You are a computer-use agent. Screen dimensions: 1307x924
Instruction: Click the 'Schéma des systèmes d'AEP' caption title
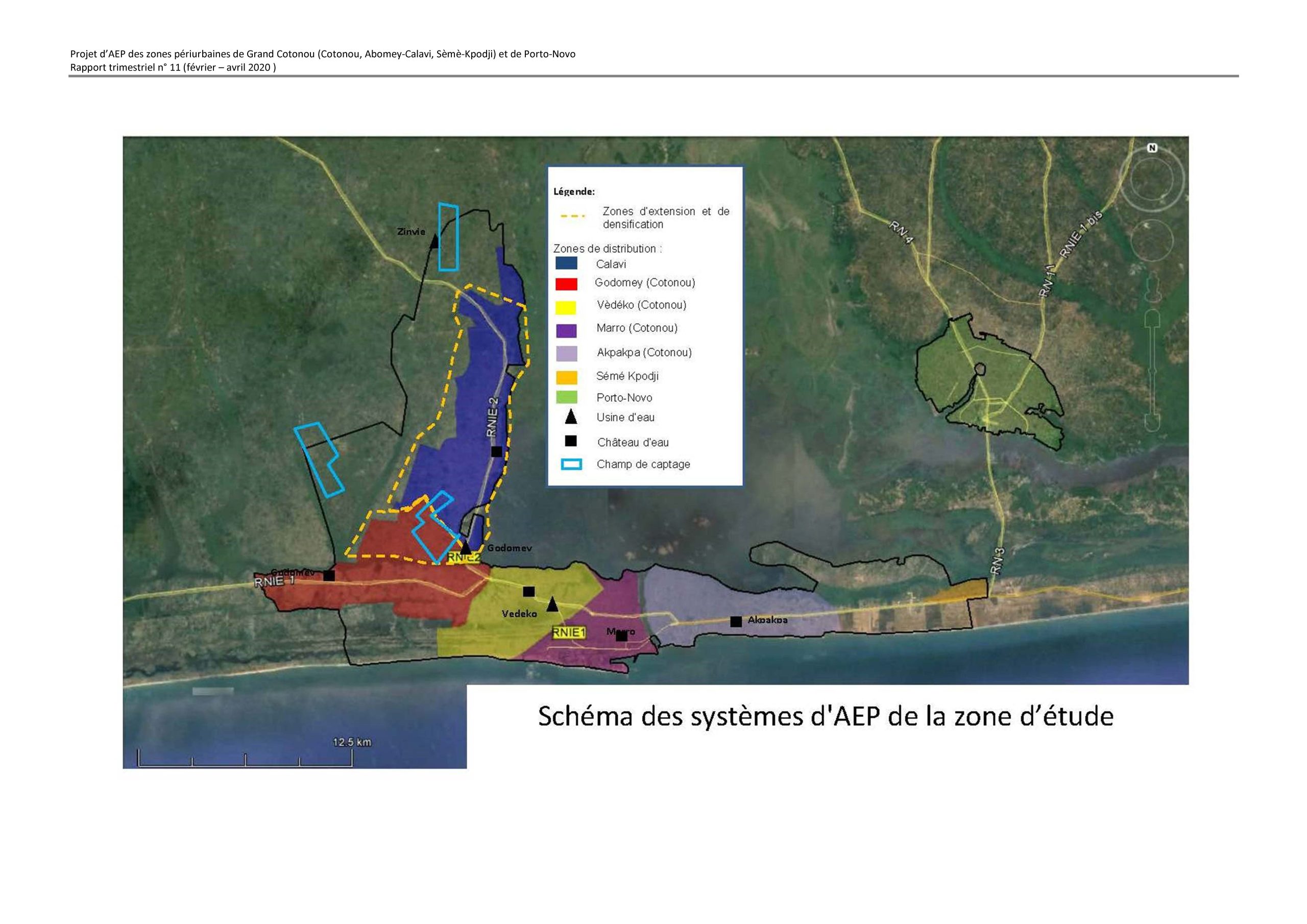(x=826, y=717)
